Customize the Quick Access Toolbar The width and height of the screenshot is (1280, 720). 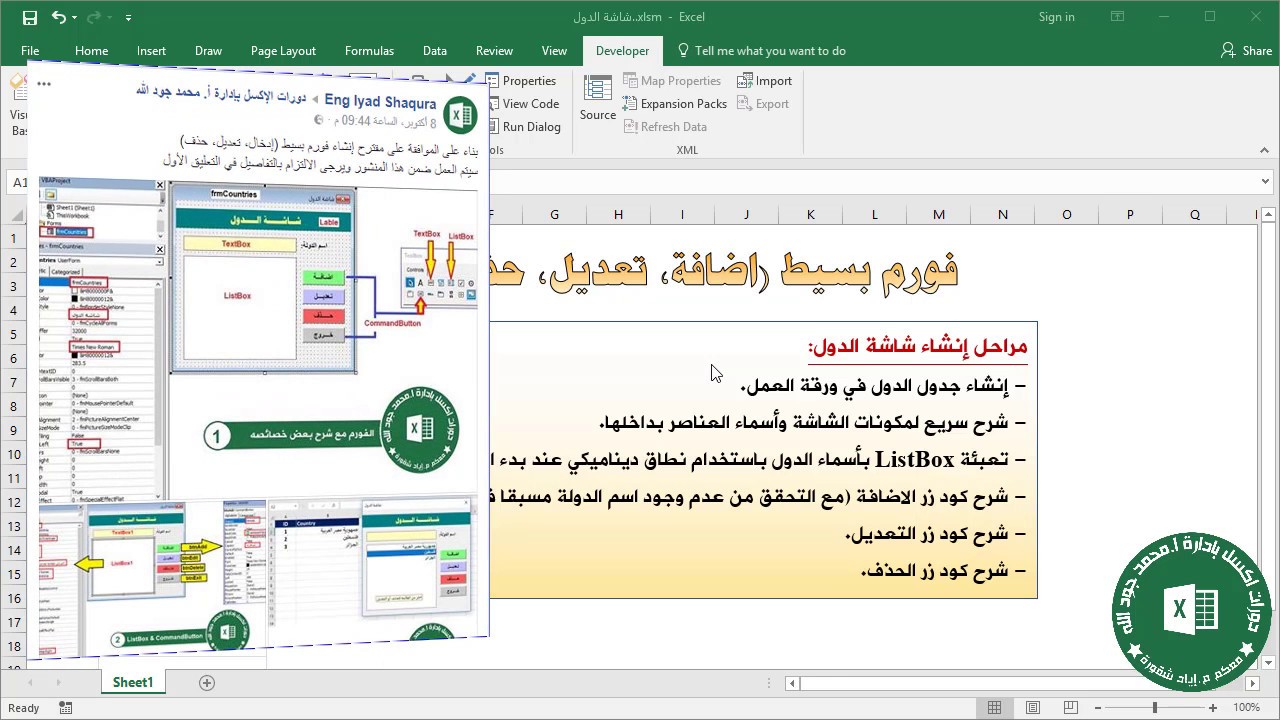129,18
